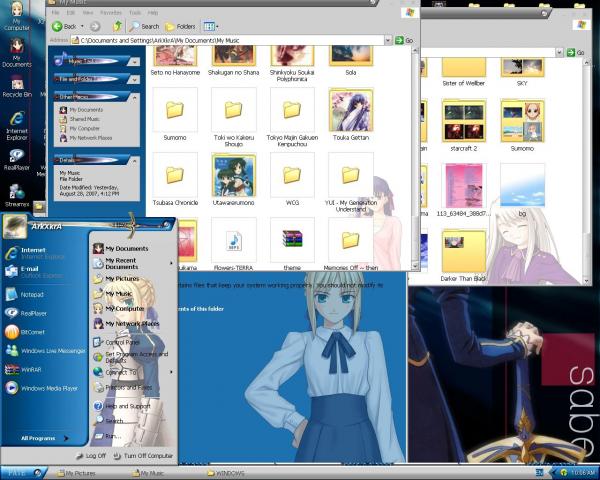Click Shared Music link in Other Places

pos(80,119)
